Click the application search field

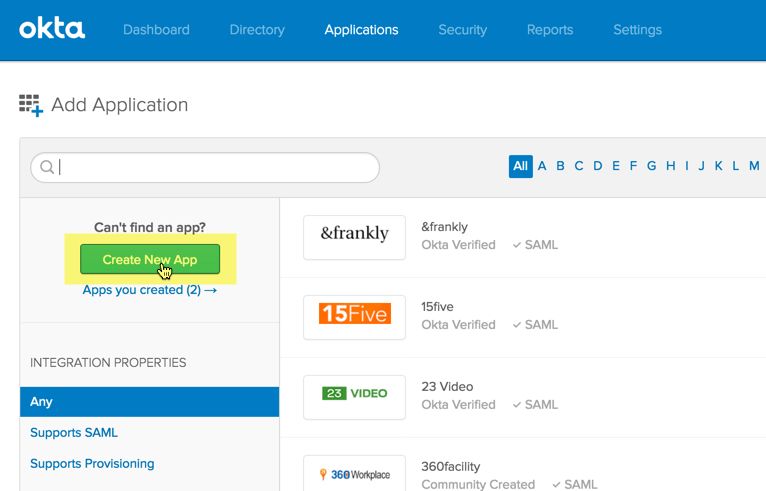(215, 167)
